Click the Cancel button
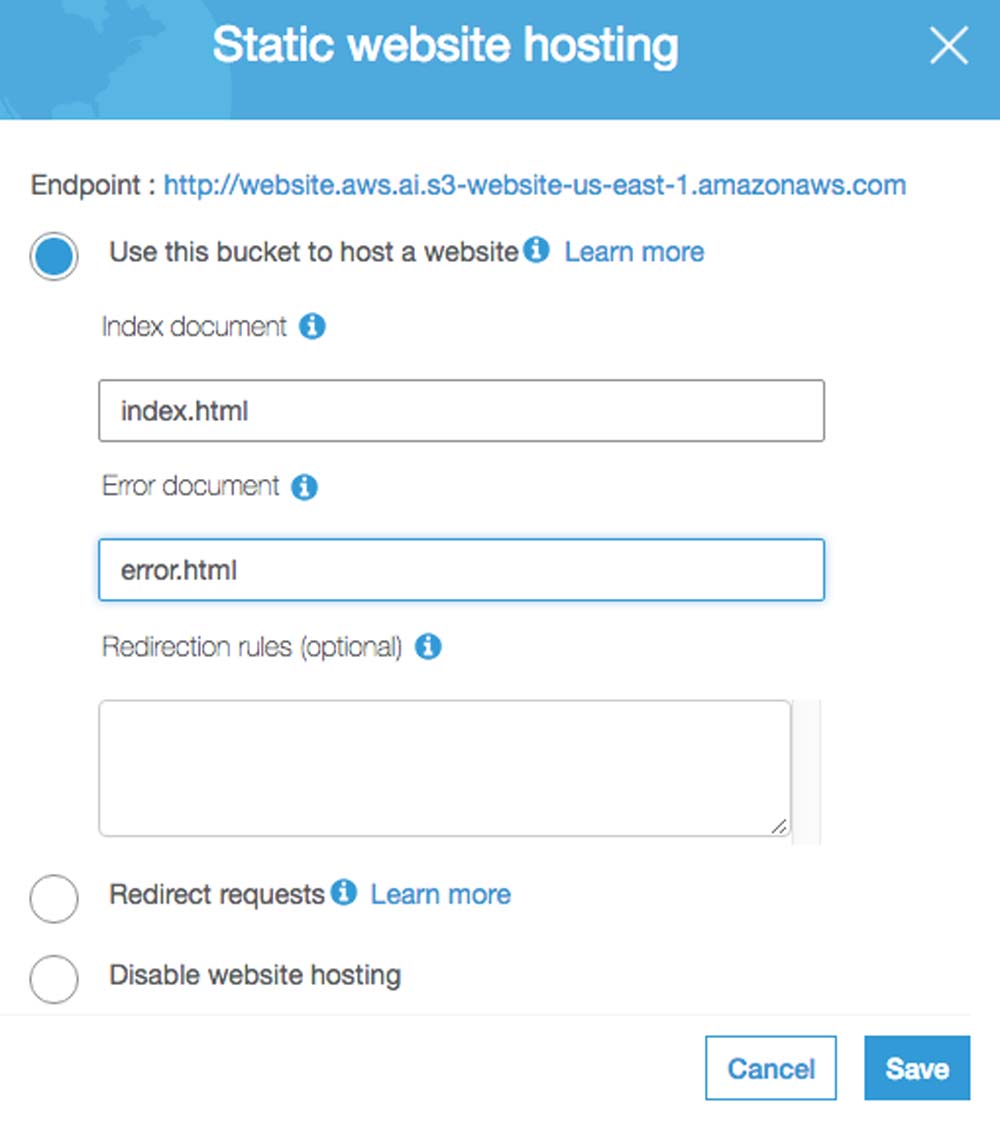Screen dimensions: 1000x1122 (x=770, y=1068)
